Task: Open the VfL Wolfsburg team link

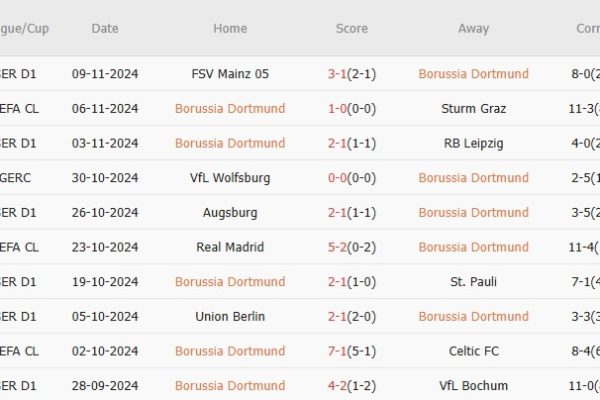Action: (x=230, y=178)
